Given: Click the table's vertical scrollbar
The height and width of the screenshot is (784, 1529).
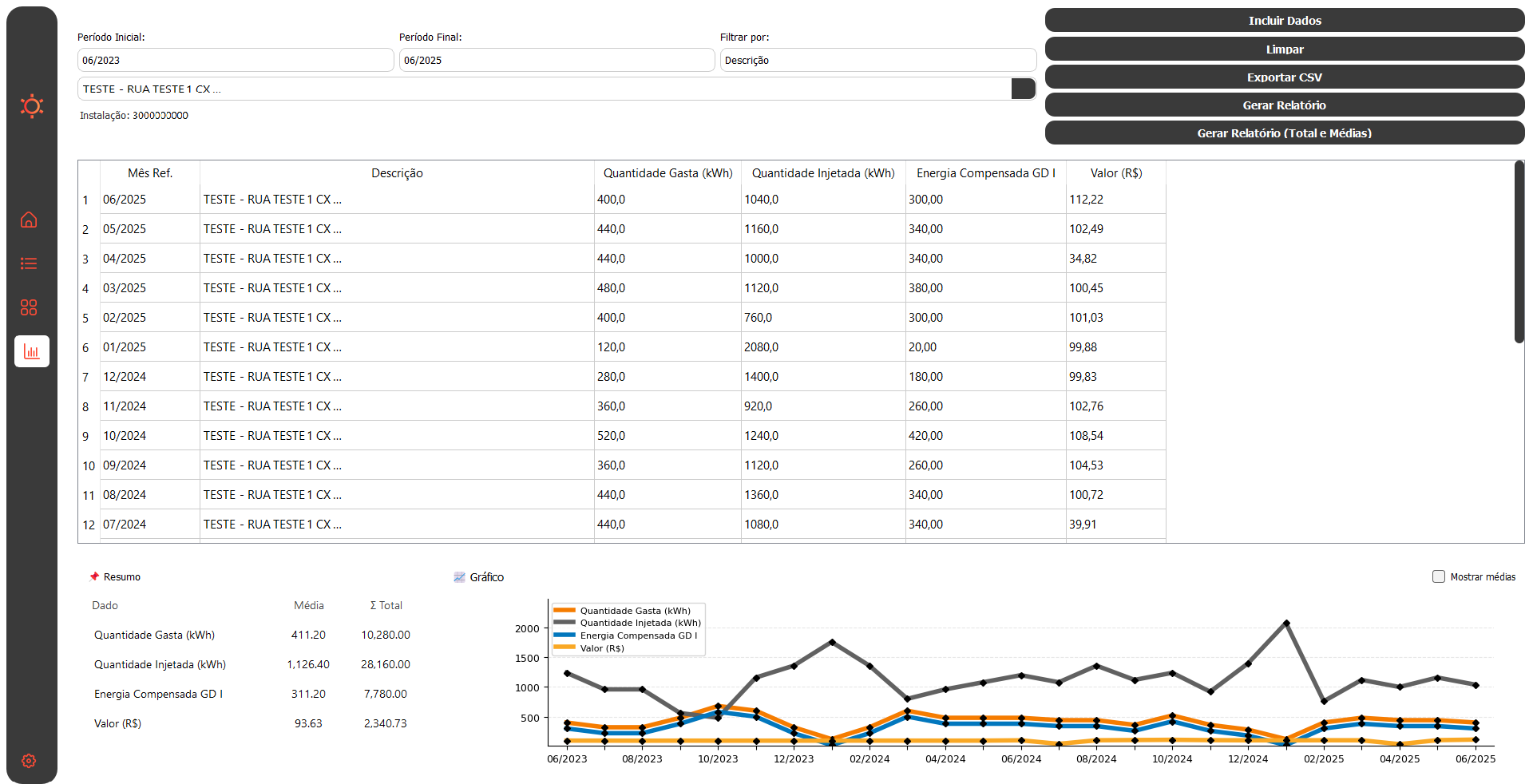Looking at the screenshot, I should [1519, 251].
